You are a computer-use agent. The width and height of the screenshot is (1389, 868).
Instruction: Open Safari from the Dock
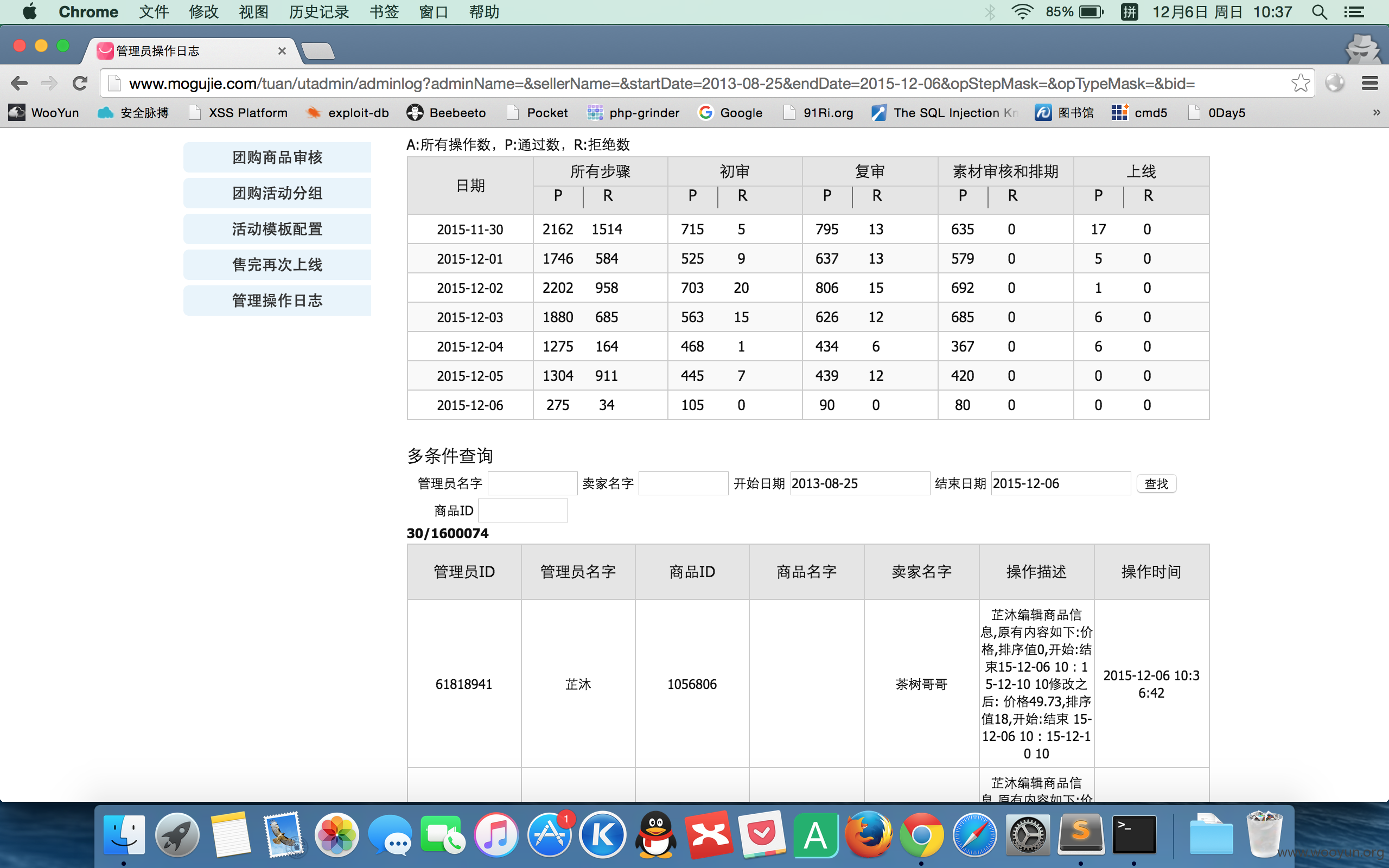(974, 834)
